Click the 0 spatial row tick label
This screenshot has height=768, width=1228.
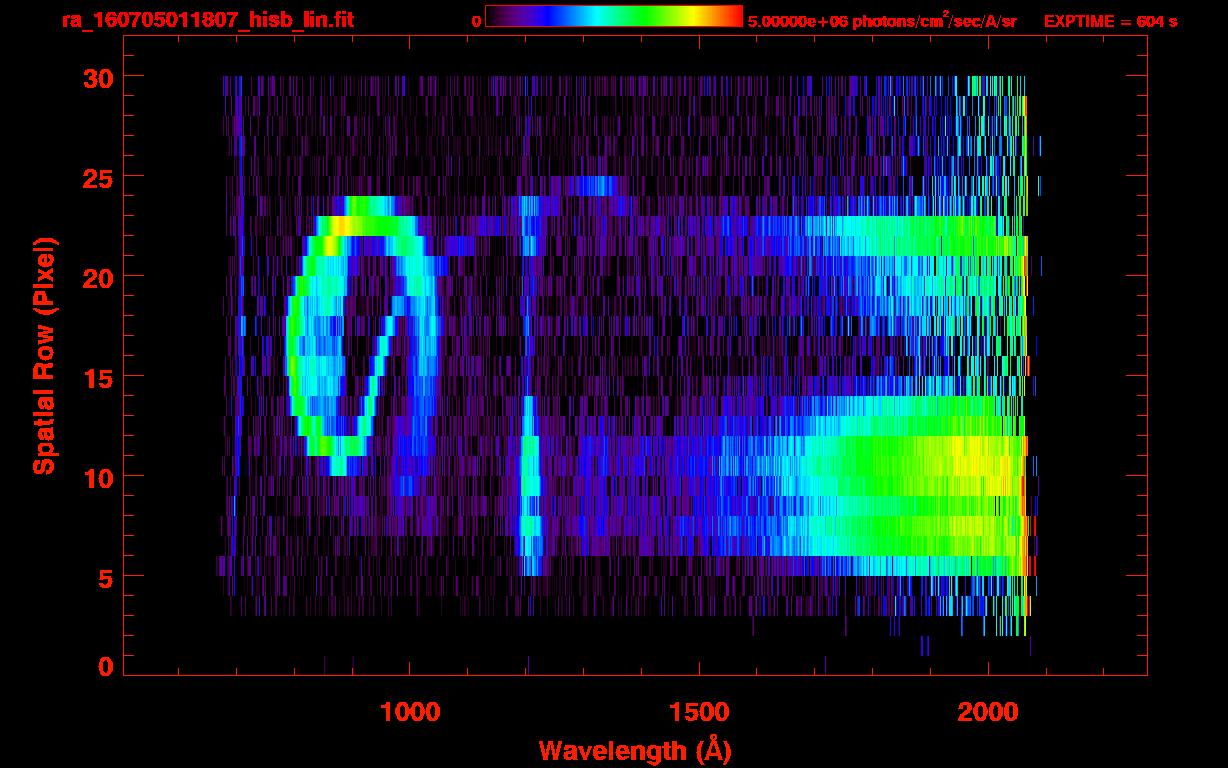(104, 667)
